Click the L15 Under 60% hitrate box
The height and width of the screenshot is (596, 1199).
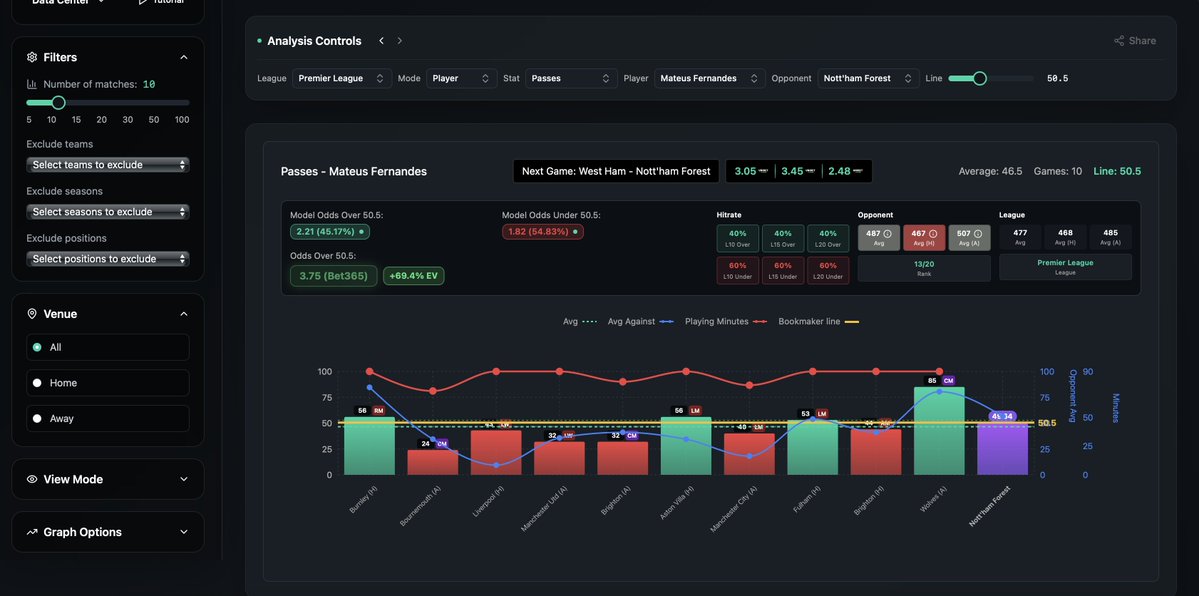tap(783, 271)
